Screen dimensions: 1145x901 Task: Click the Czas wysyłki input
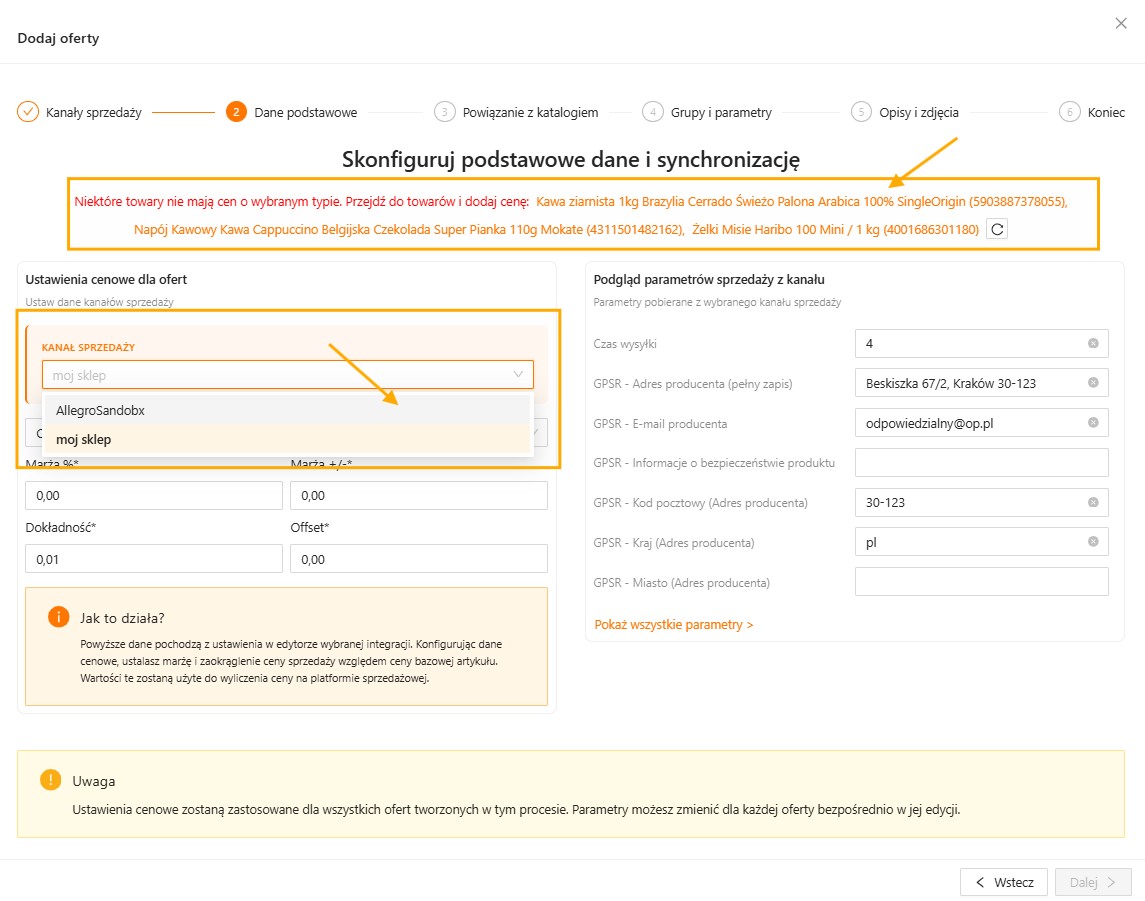coord(981,343)
